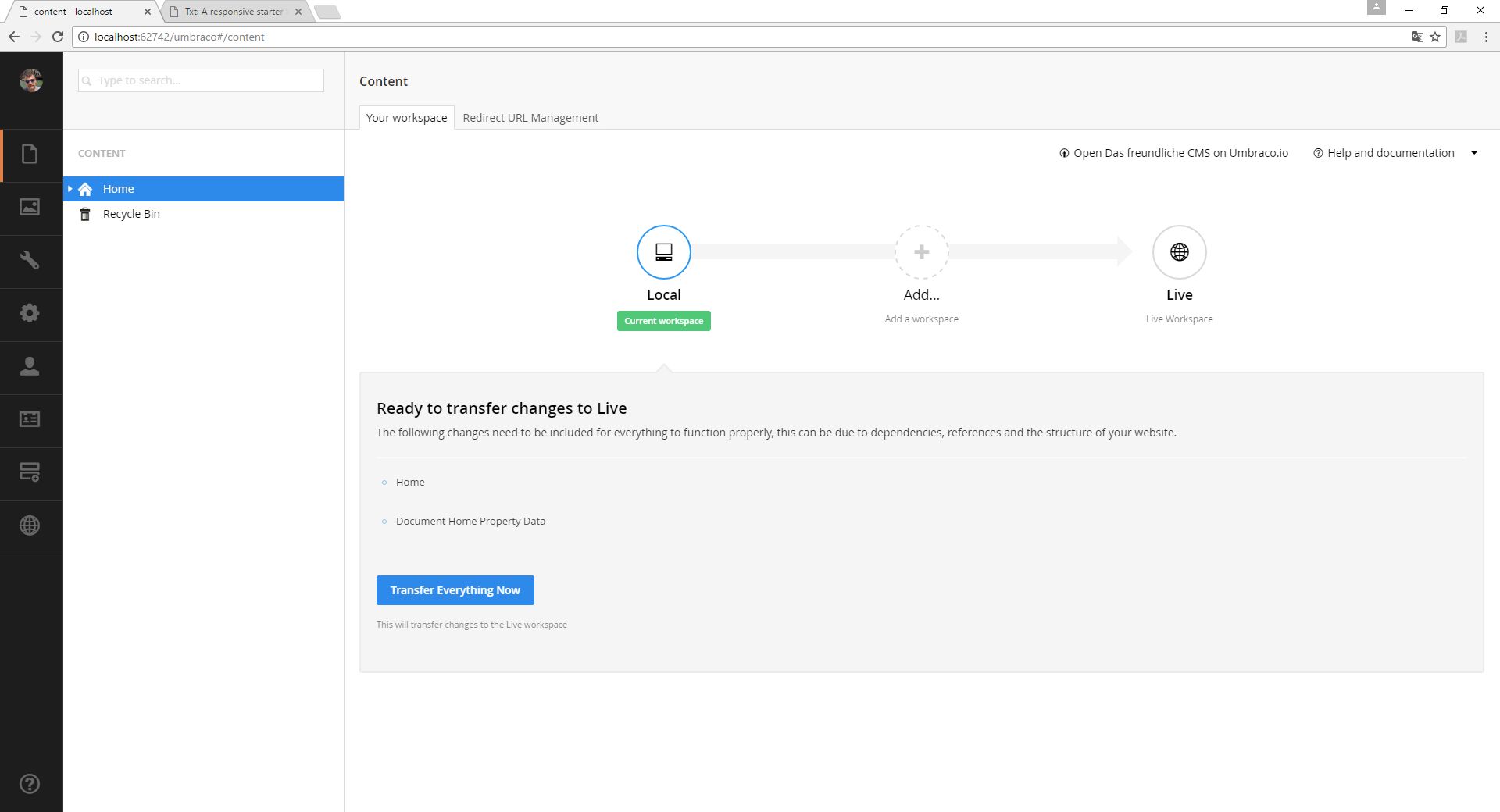Open the Members section icon
Image resolution: width=1500 pixels, height=812 pixels.
click(30, 420)
